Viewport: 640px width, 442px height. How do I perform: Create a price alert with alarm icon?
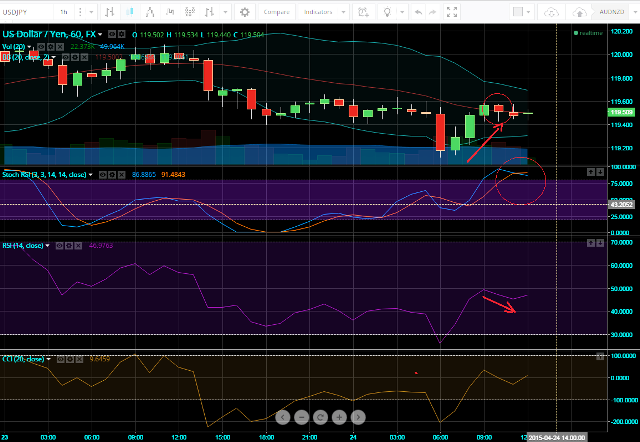363,12
